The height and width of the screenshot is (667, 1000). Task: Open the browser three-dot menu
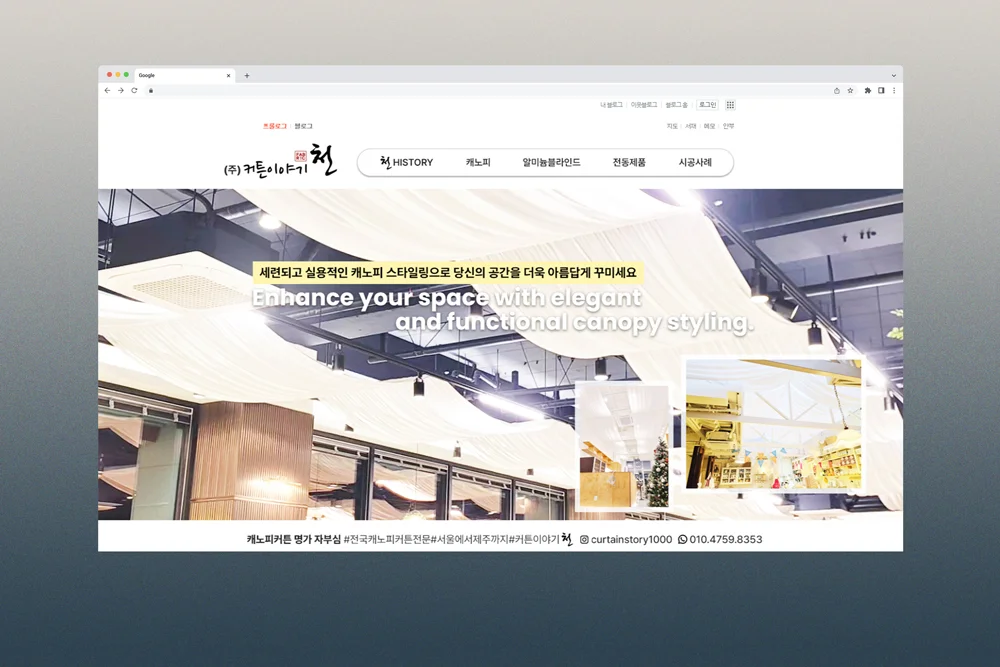tap(894, 91)
